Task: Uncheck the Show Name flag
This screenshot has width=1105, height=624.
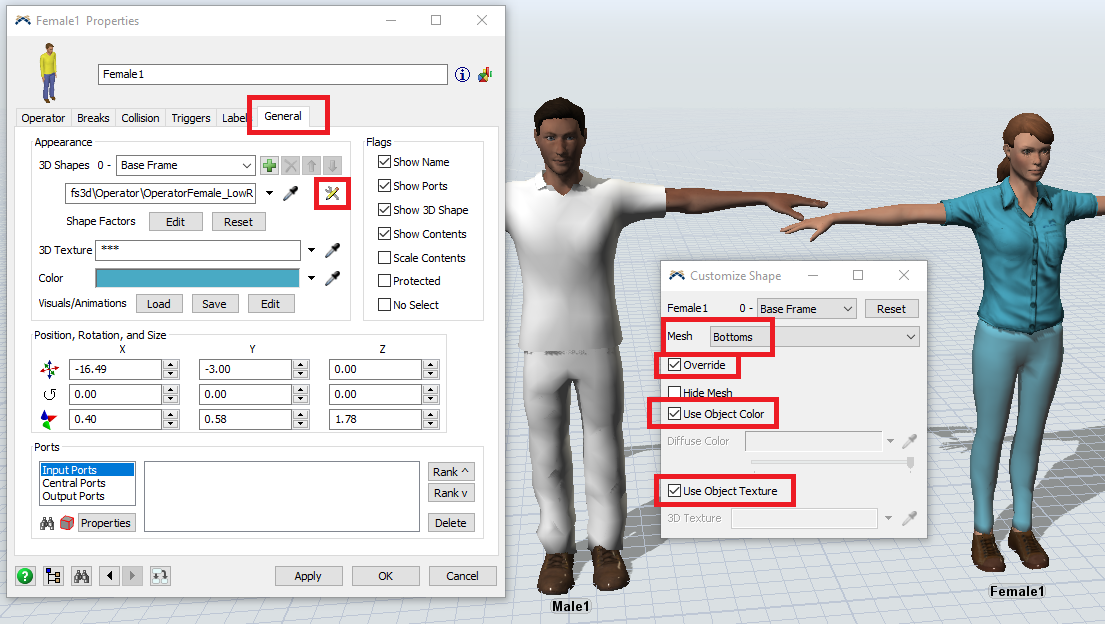Action: [x=384, y=162]
